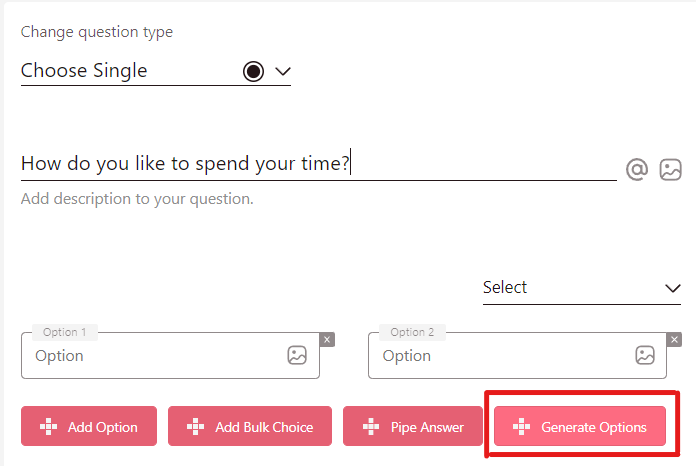Open the Select dropdown
The image size is (696, 466).
coord(581,288)
